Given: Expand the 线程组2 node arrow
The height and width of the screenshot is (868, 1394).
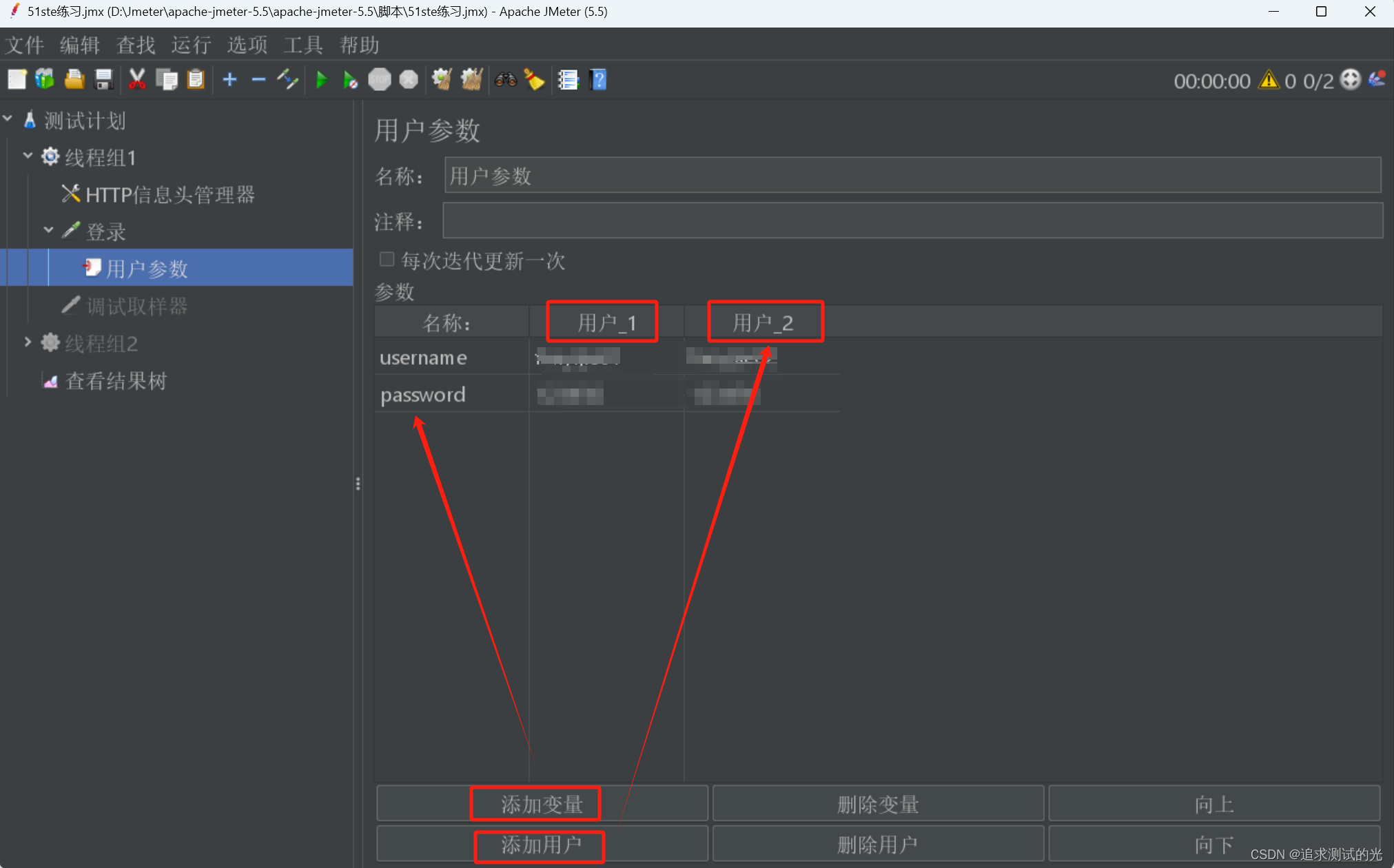Looking at the screenshot, I should point(28,342).
